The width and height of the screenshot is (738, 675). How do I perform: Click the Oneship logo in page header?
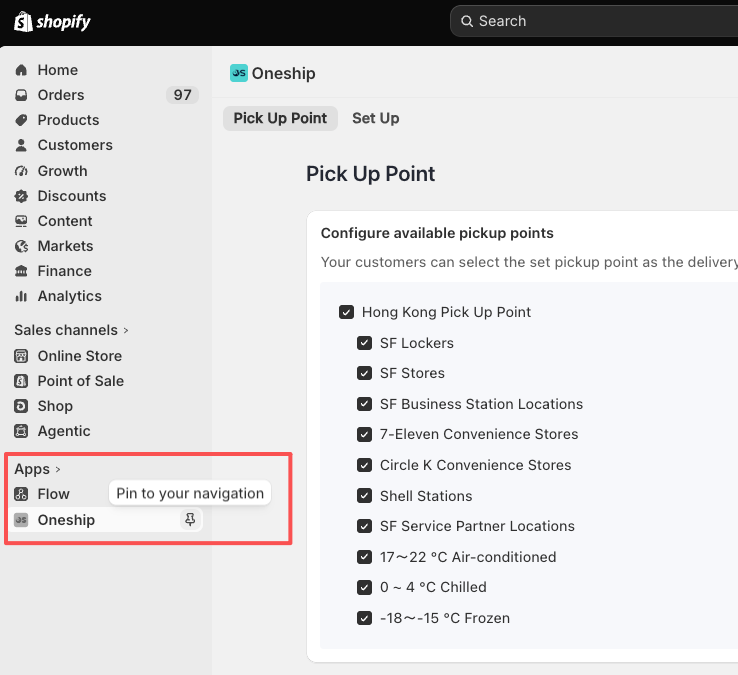coord(239,73)
